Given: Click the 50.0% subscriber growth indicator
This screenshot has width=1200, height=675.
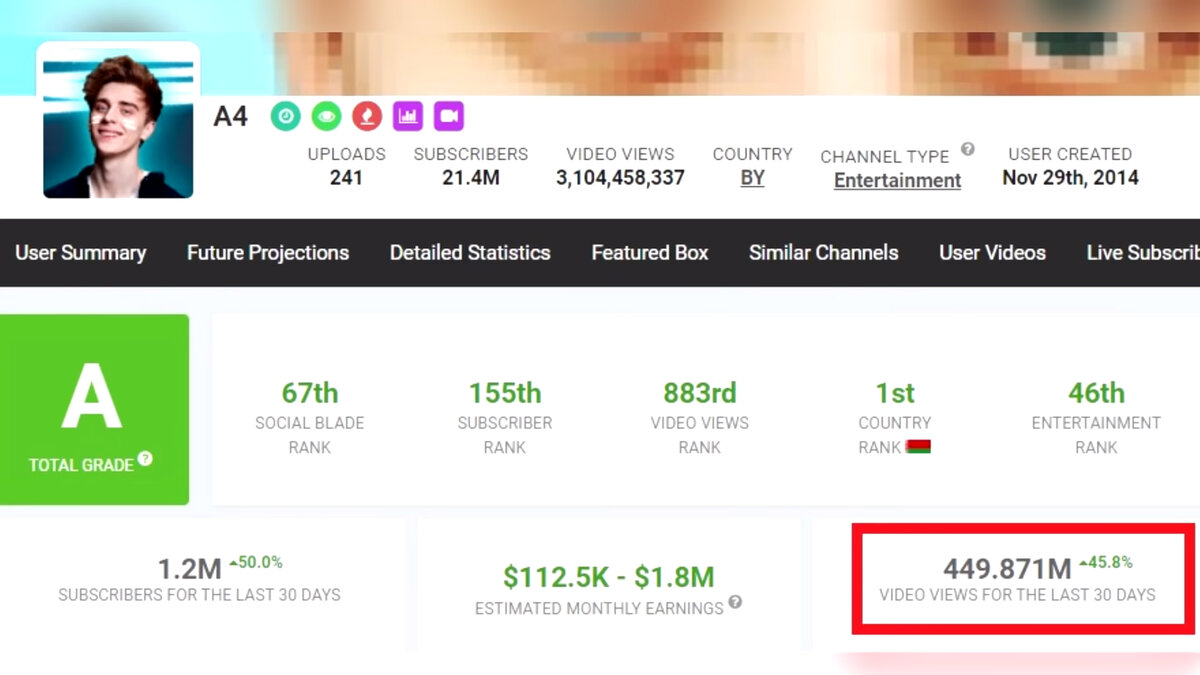Looking at the screenshot, I should click(256, 563).
